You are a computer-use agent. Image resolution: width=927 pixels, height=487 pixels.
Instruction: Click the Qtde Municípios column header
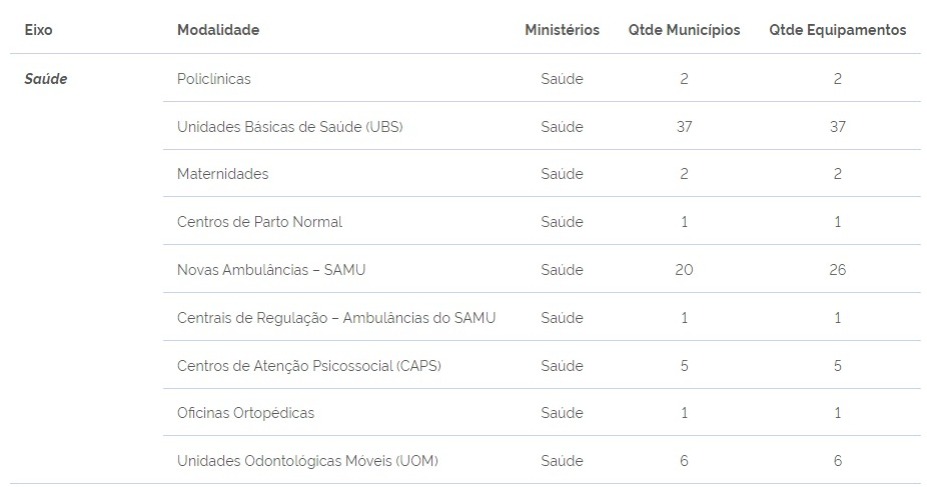[684, 30]
